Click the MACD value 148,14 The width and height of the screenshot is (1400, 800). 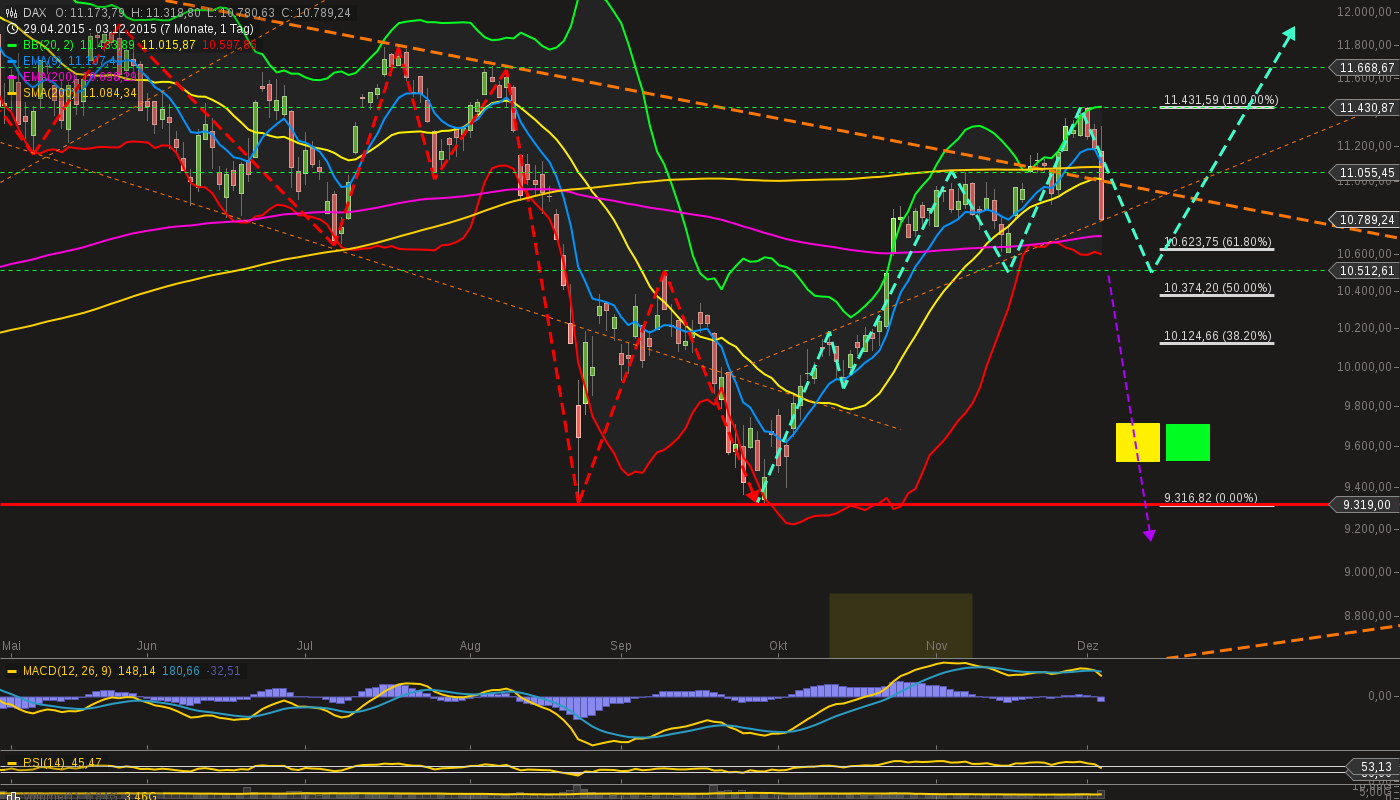[137, 671]
